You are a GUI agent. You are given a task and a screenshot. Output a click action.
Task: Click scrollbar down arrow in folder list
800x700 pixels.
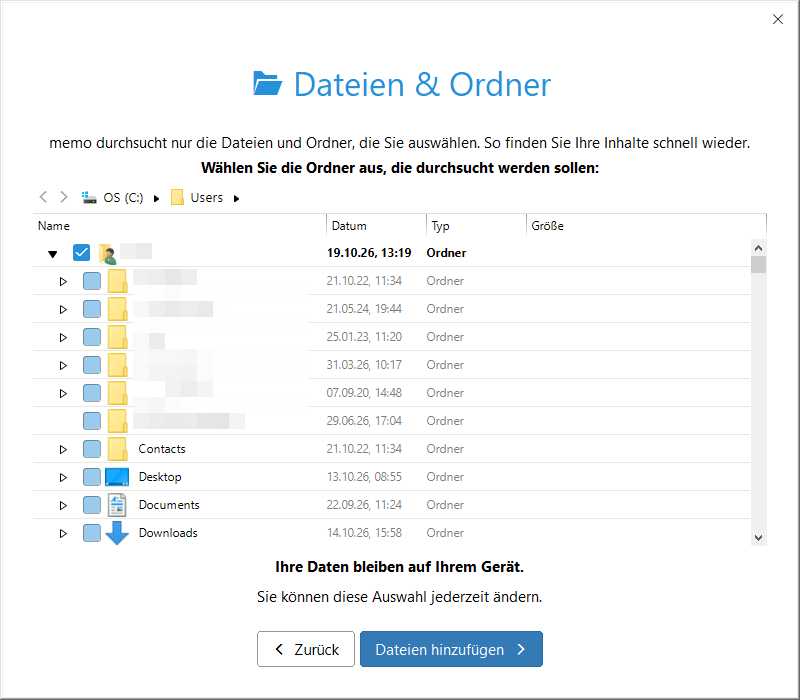[759, 538]
